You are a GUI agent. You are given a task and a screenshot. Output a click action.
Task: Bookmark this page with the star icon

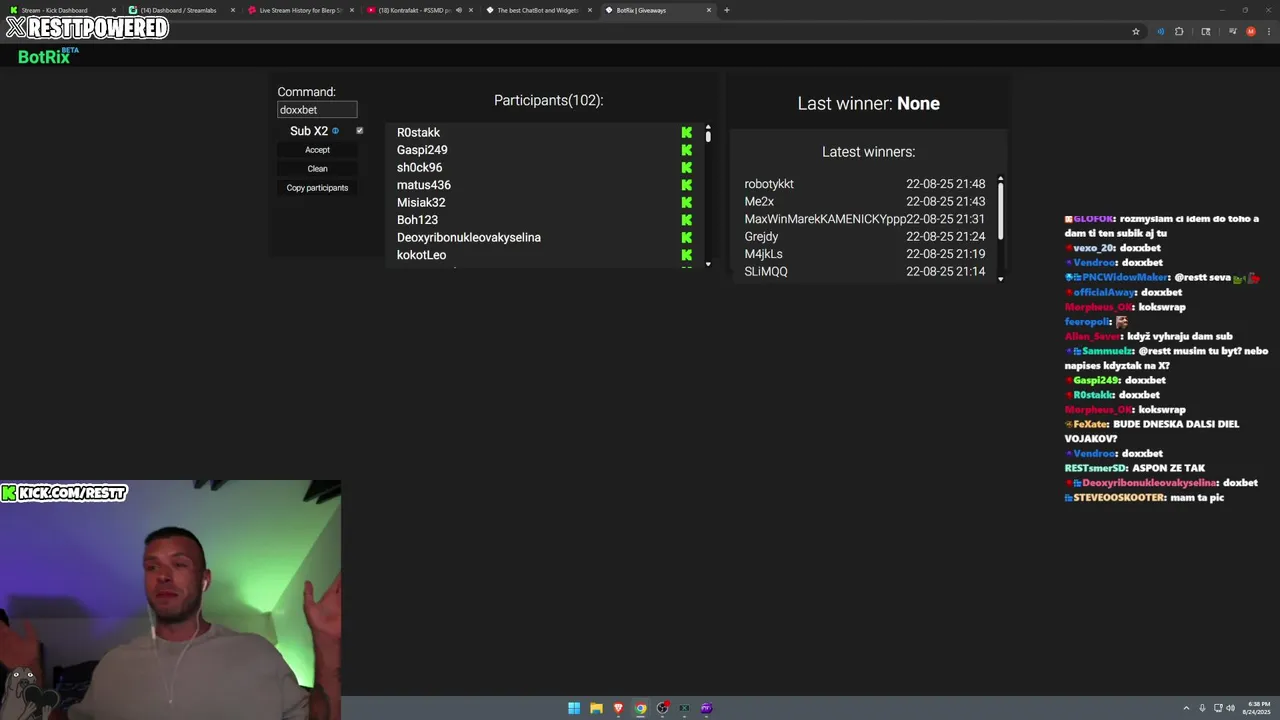click(1136, 31)
